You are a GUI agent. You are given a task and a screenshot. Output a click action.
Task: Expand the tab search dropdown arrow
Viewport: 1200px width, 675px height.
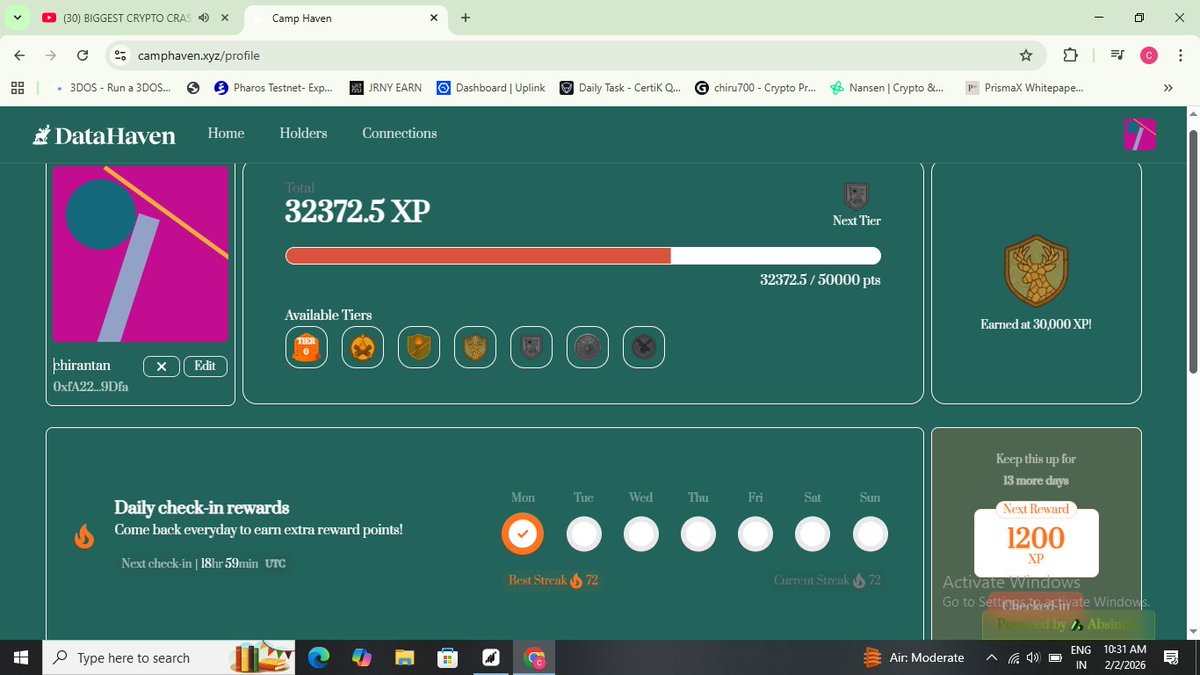coord(17,18)
